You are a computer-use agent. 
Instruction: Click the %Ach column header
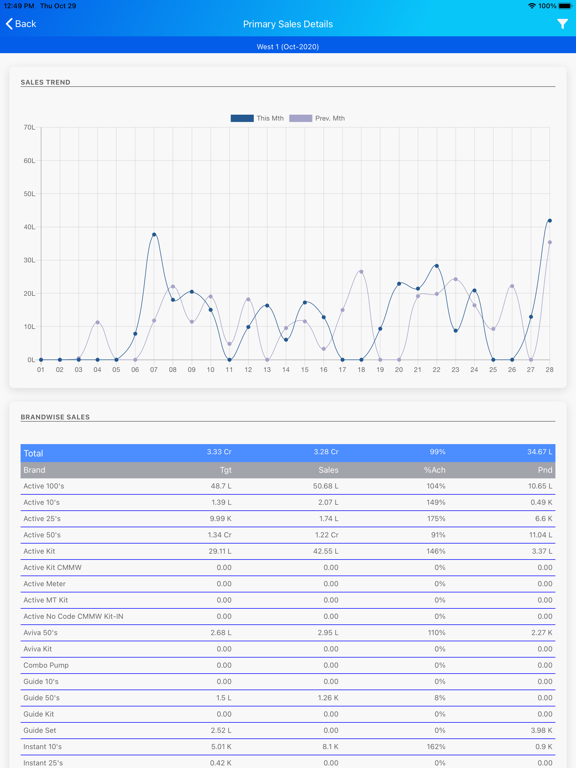click(x=434, y=470)
